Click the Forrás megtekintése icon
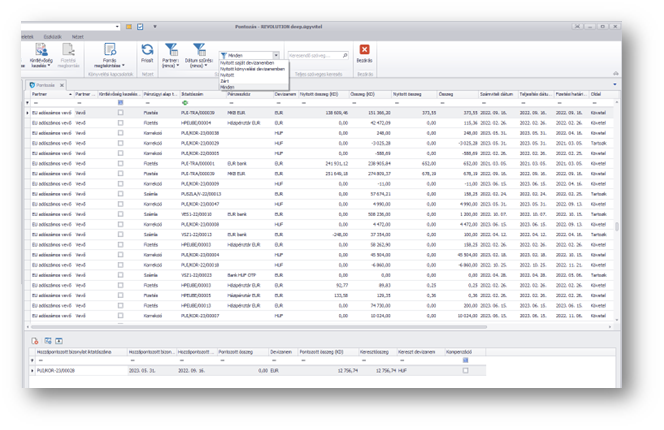This screenshot has height=430, width=664. pyautogui.click(x=109, y=50)
